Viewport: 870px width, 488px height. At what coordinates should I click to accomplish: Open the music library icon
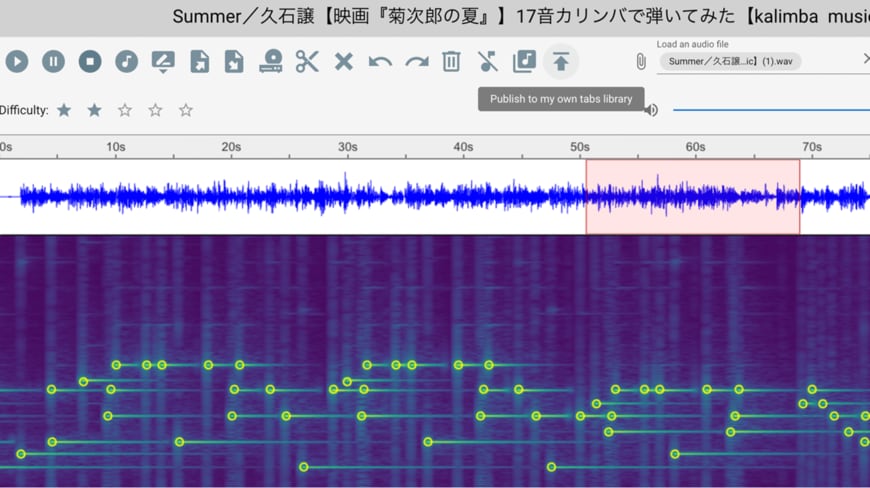[x=524, y=61]
